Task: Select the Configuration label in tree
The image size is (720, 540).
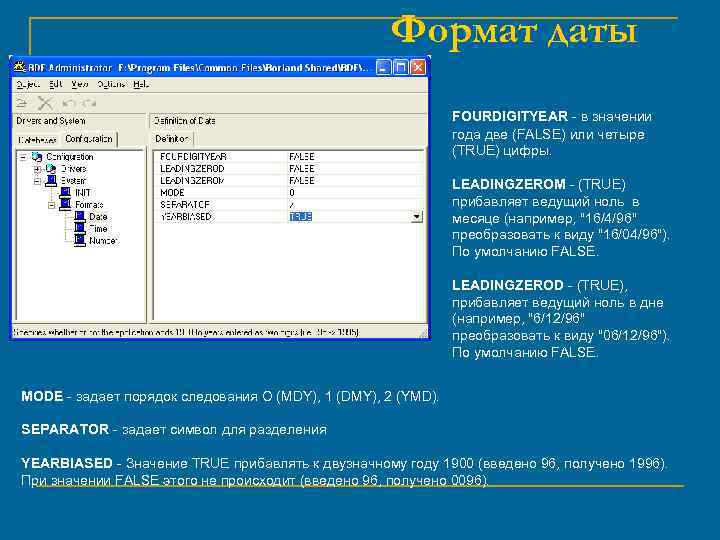Action: [70, 157]
